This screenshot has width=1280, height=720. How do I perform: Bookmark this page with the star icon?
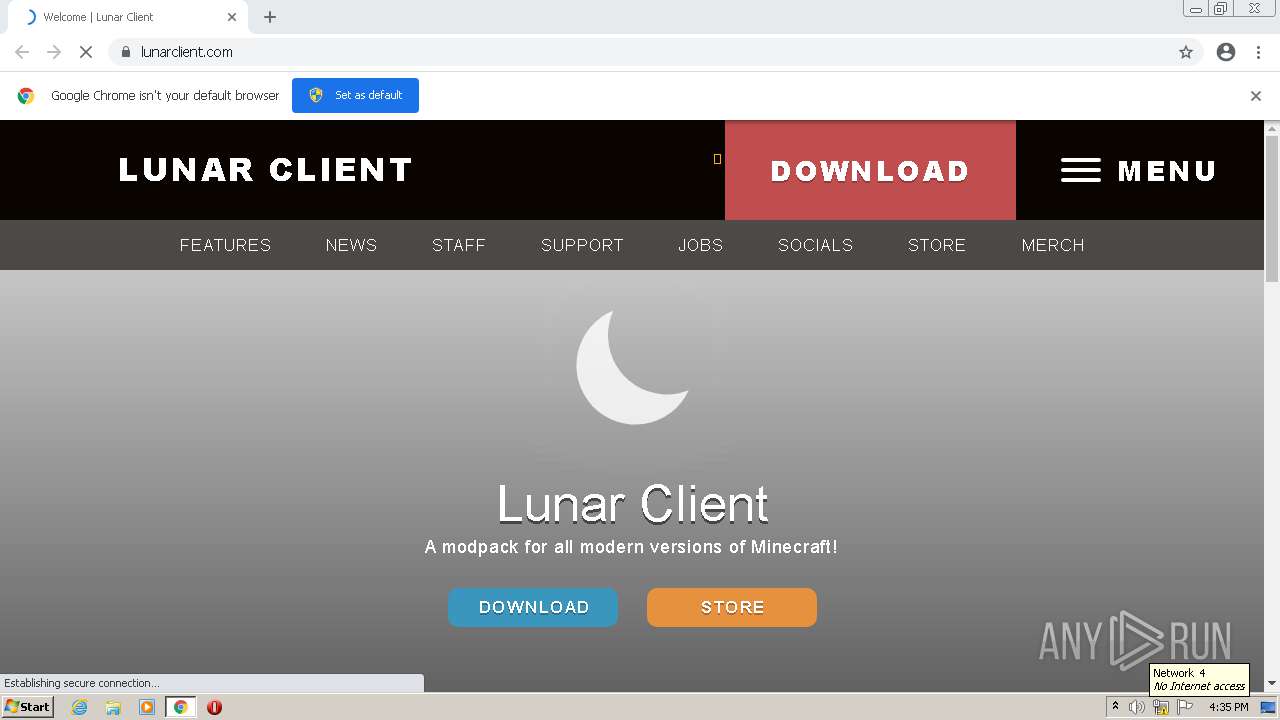1186,52
